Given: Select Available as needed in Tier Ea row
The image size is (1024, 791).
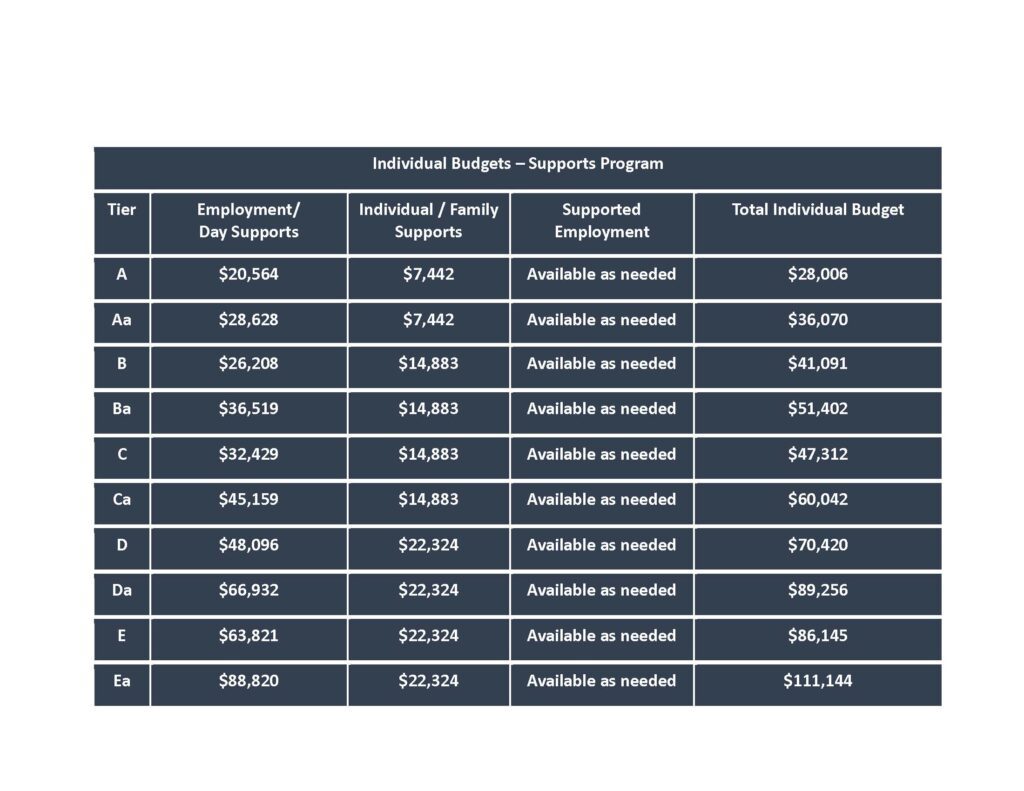Looking at the screenshot, I should 601,681.
